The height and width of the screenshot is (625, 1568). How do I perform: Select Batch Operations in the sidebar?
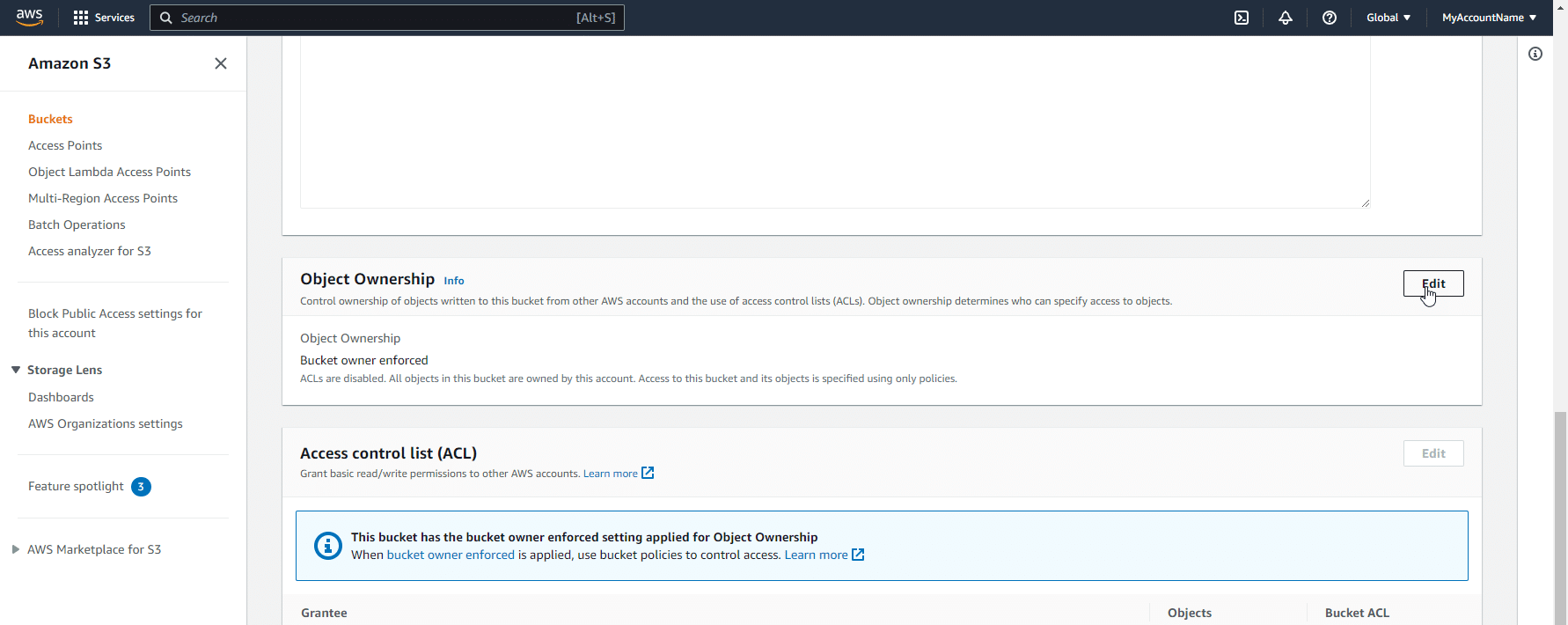click(x=77, y=224)
